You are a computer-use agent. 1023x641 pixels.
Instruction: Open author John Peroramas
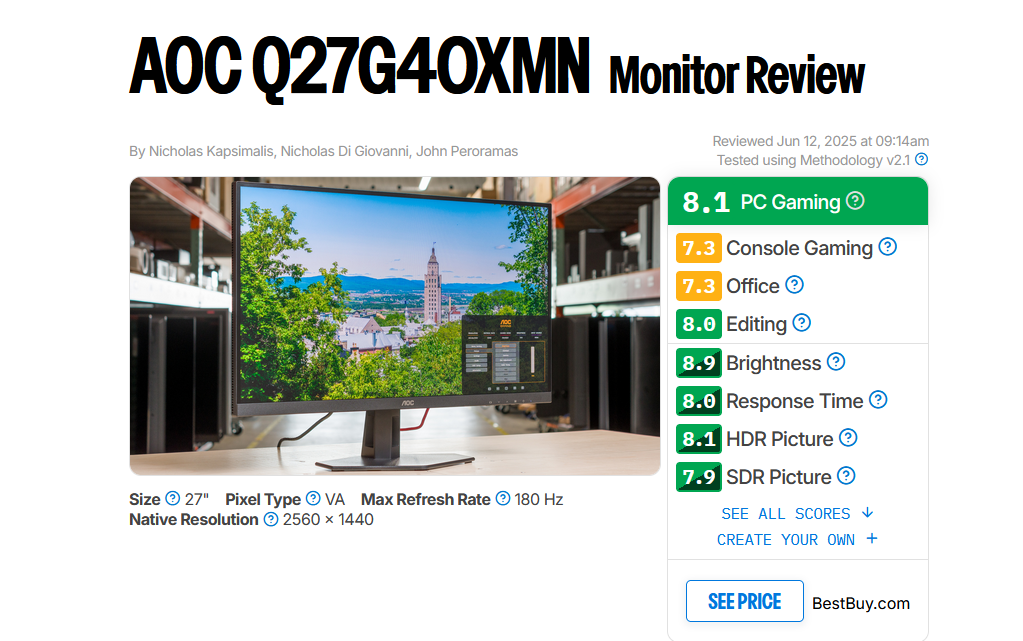click(467, 151)
